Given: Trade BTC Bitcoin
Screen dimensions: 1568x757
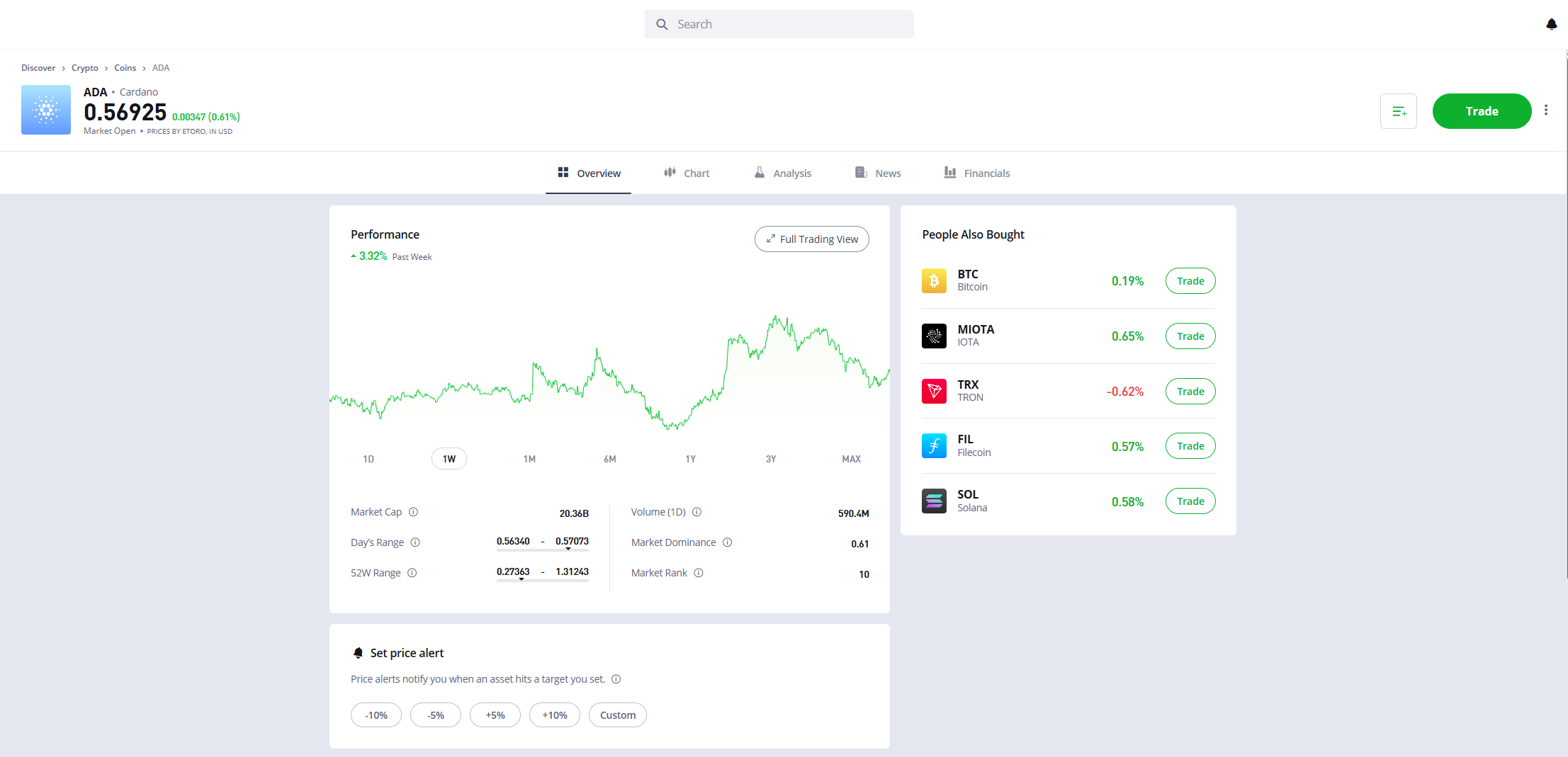Looking at the screenshot, I should tap(1190, 281).
